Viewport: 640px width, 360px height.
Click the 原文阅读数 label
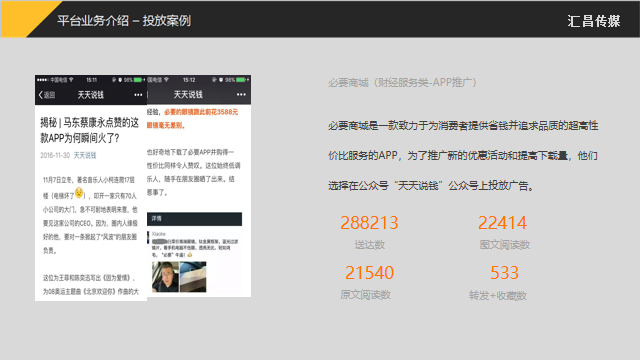point(366,295)
